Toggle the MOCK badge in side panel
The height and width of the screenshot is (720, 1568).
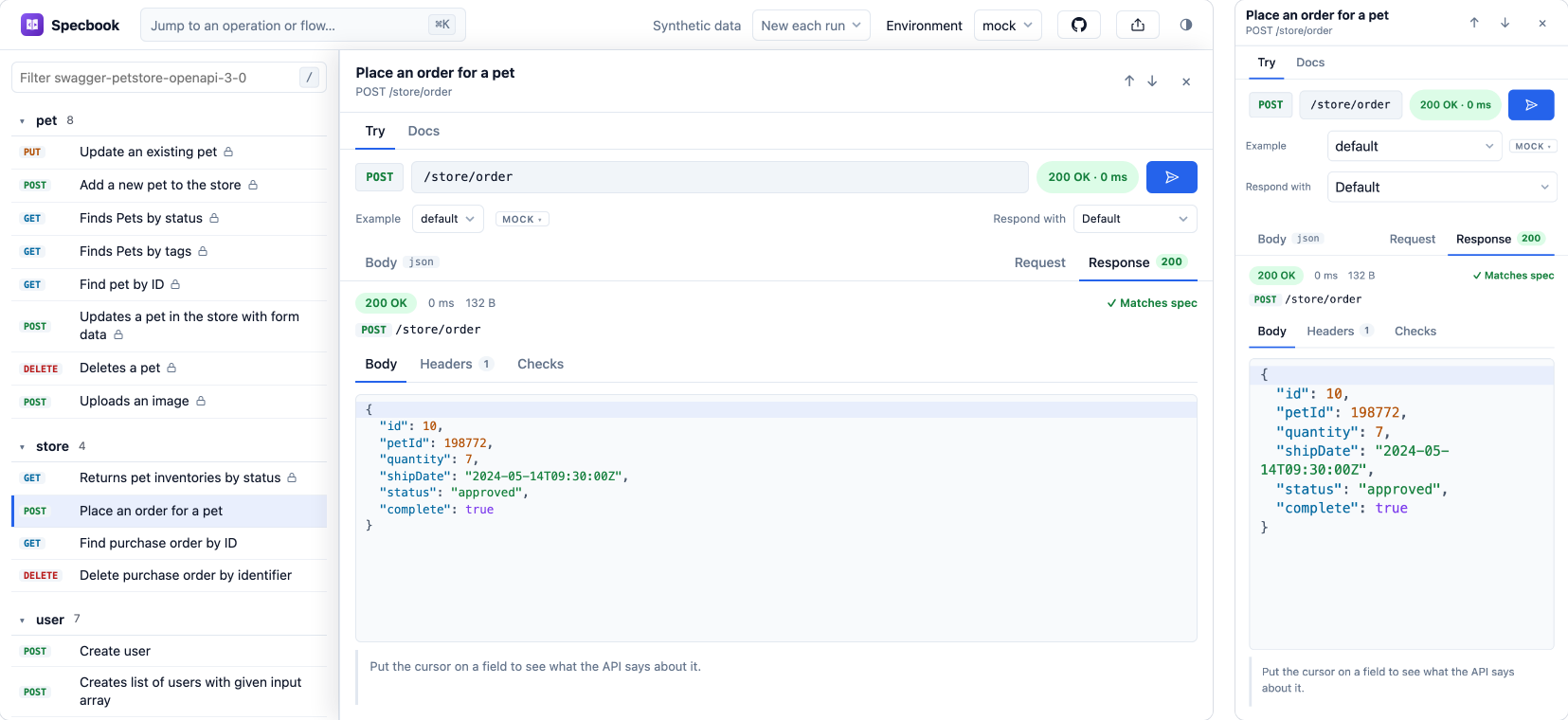click(1533, 146)
